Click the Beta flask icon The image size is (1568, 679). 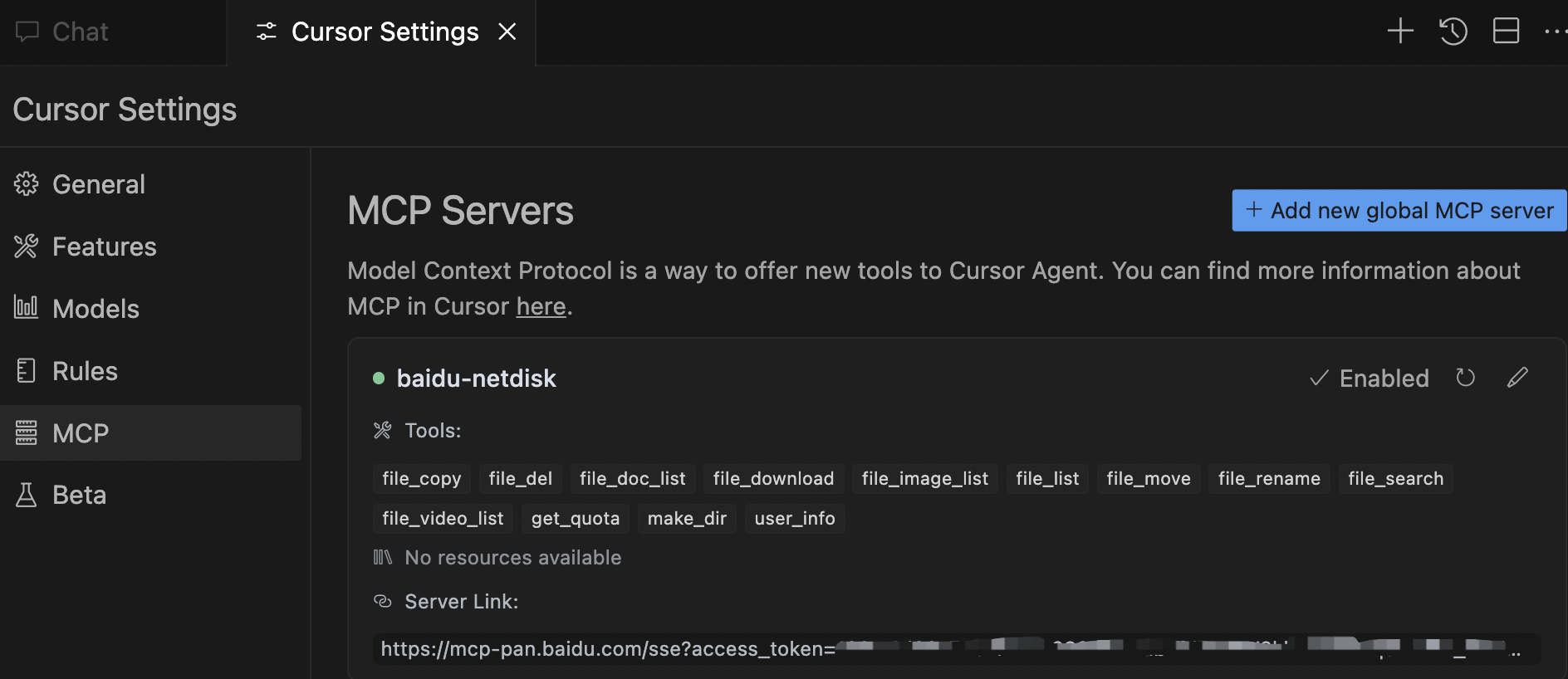(27, 495)
